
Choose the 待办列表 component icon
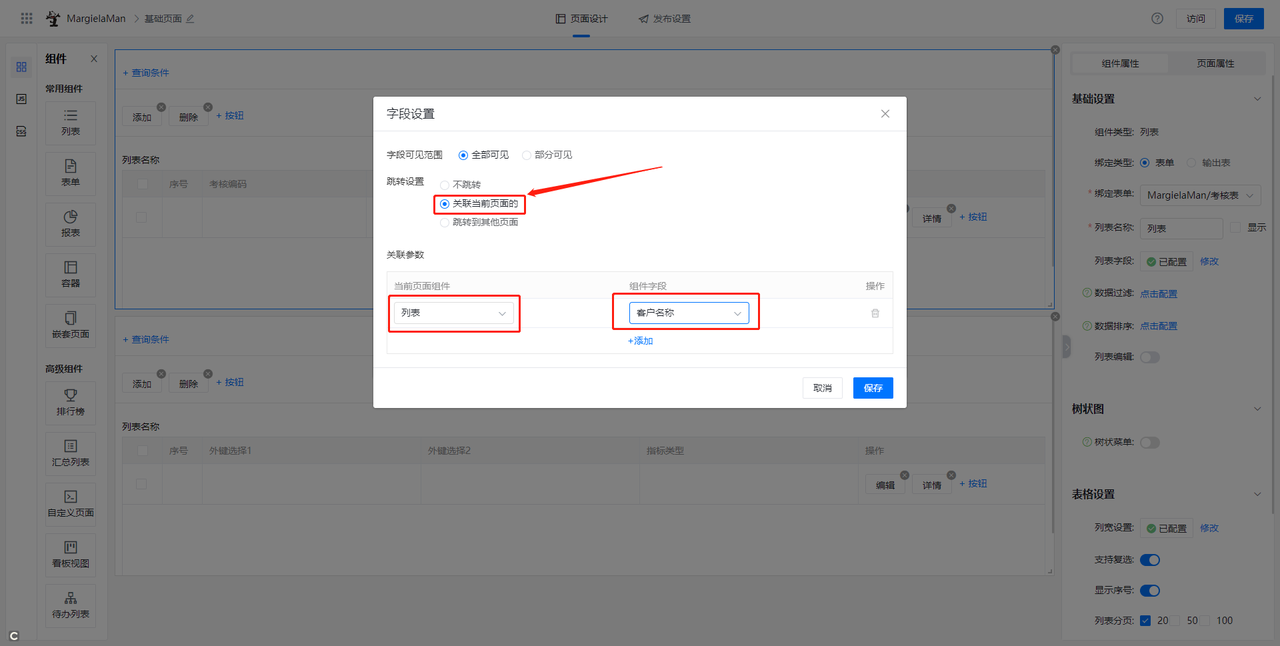70,599
